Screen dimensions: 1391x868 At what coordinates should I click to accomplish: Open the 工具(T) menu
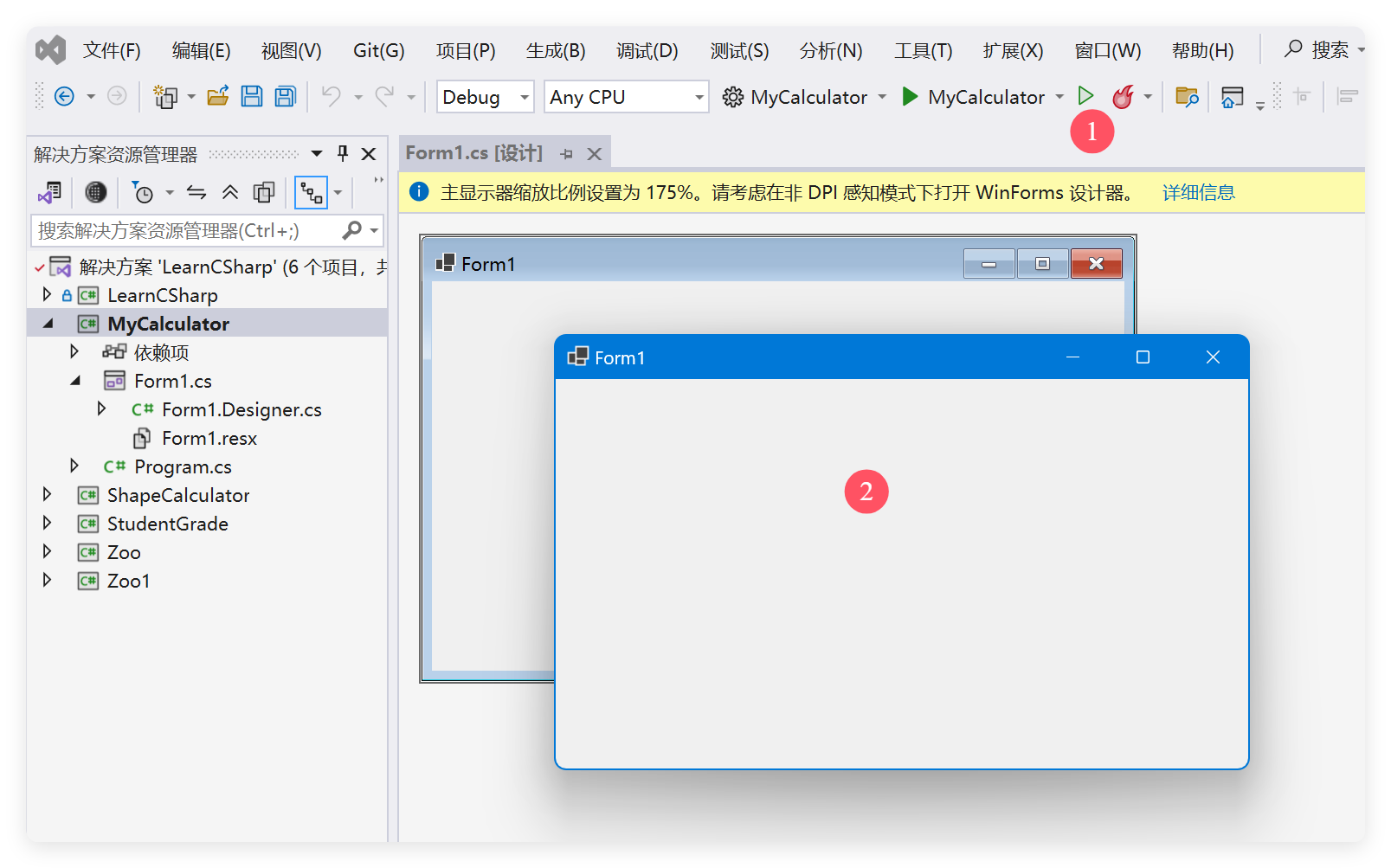[924, 50]
